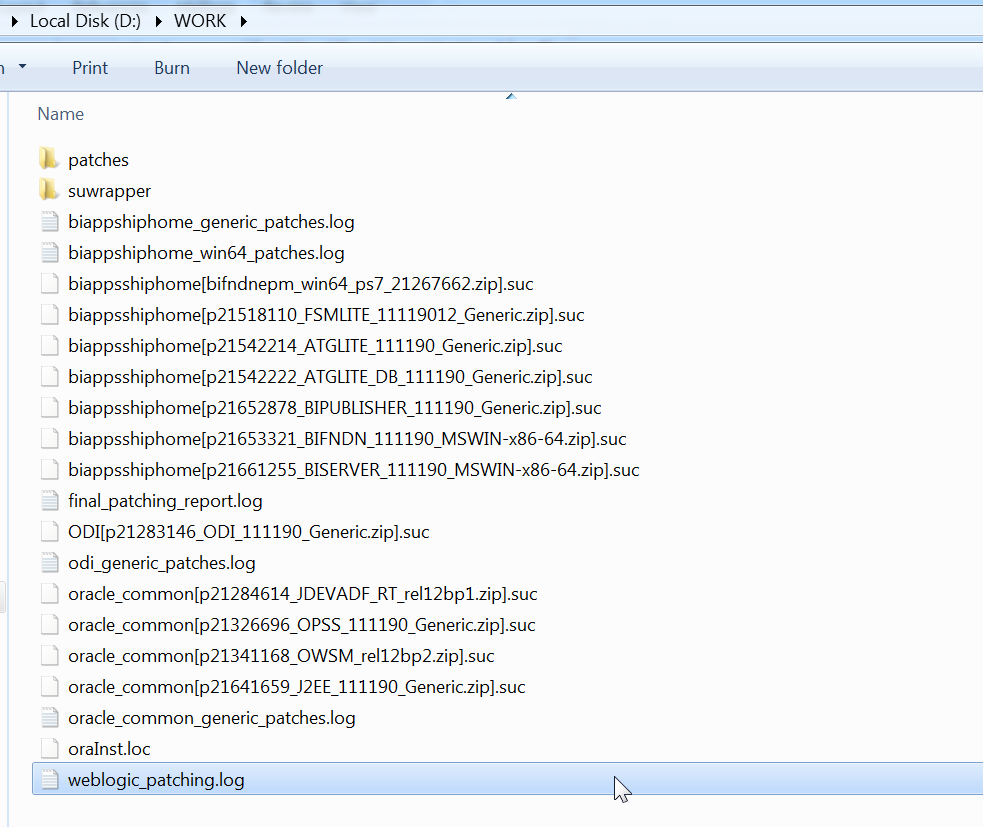
Task: Select oraInst.loc file name
Action: [110, 749]
